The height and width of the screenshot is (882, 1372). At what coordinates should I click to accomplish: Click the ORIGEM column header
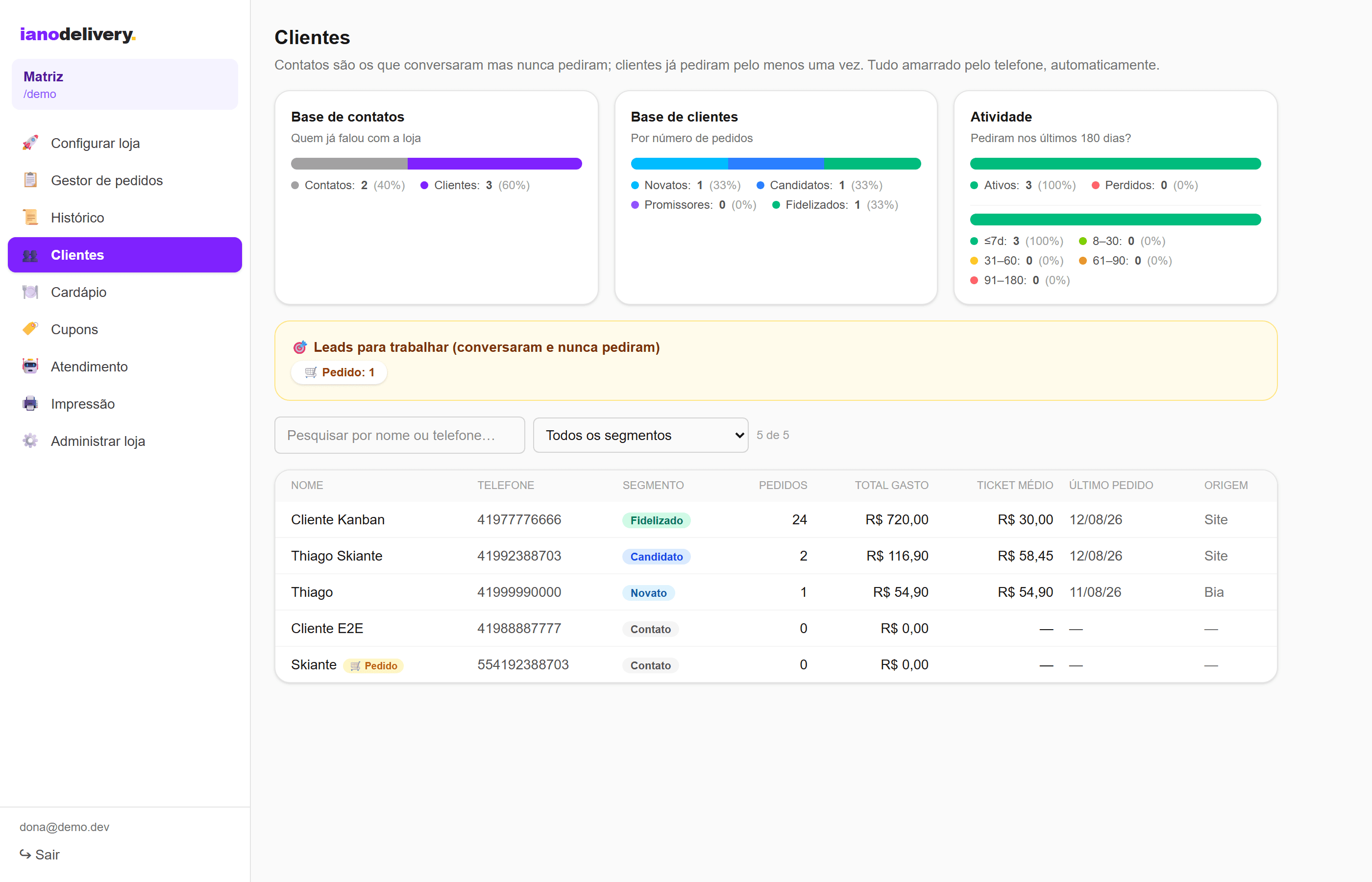pos(1226,485)
